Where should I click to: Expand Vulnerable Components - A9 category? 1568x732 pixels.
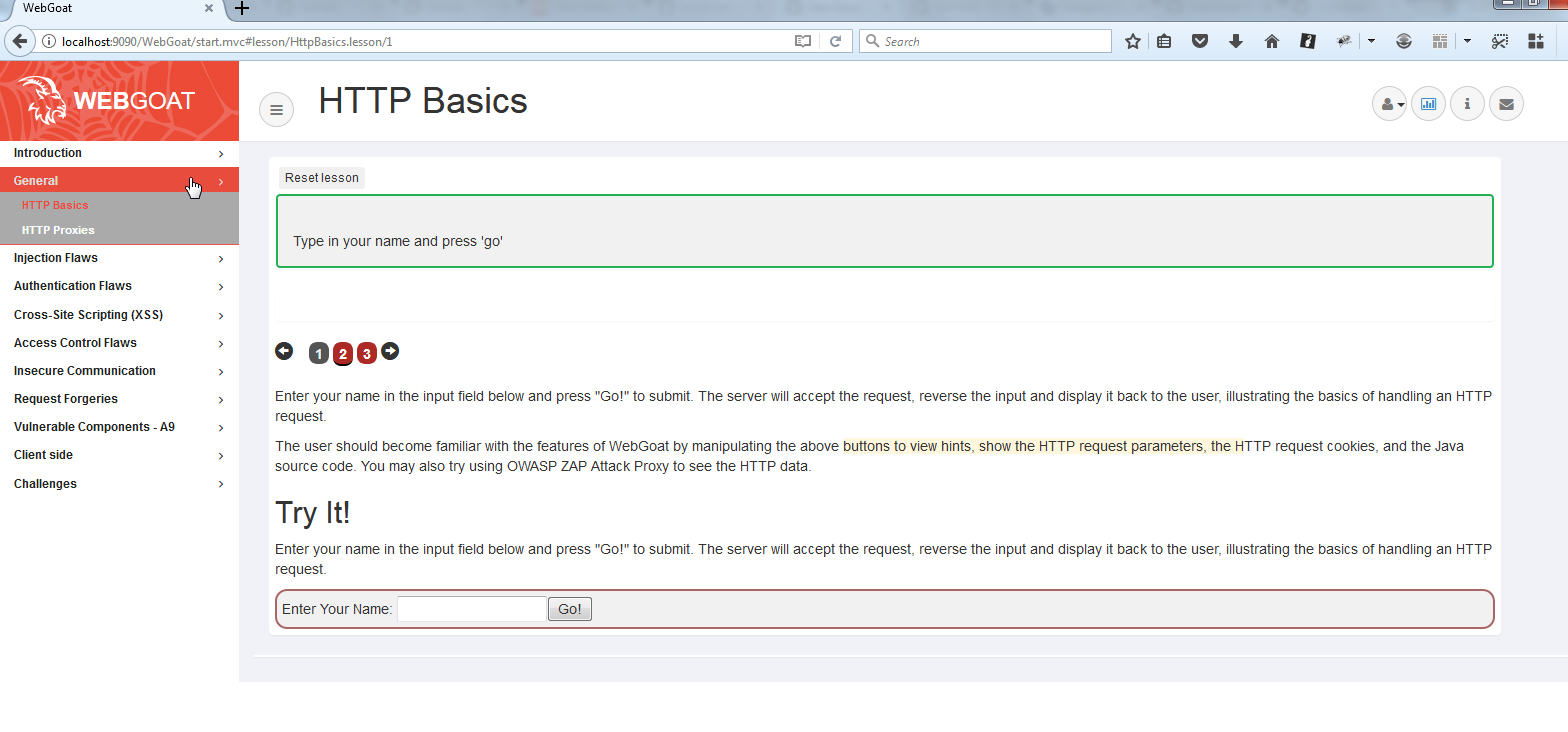coord(119,427)
